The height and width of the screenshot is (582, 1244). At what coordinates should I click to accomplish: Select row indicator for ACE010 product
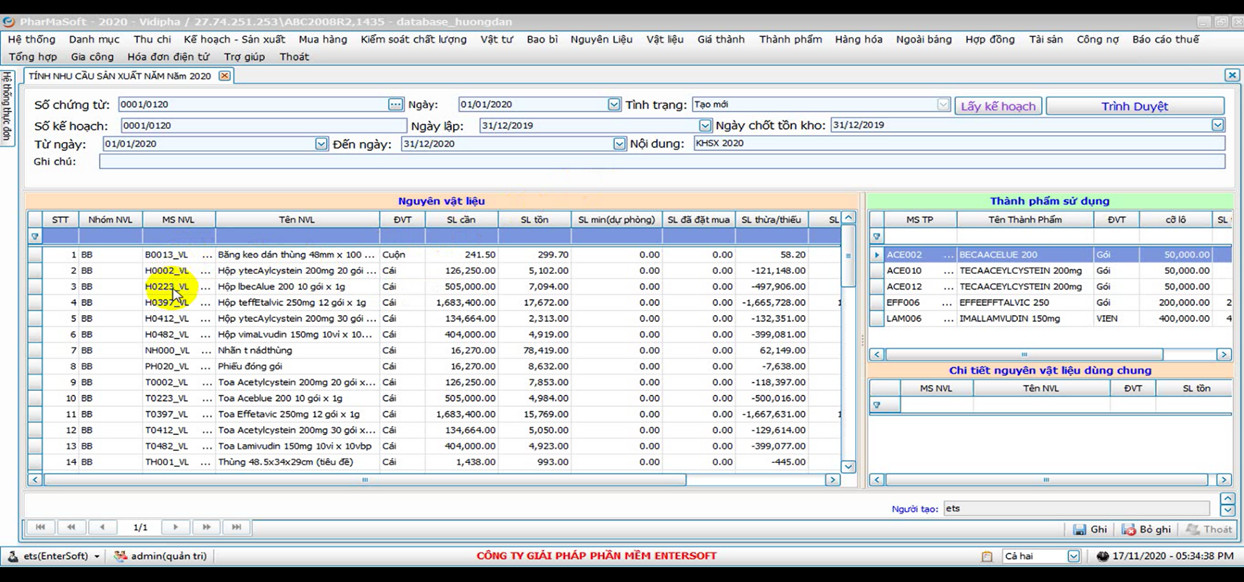pos(877,271)
